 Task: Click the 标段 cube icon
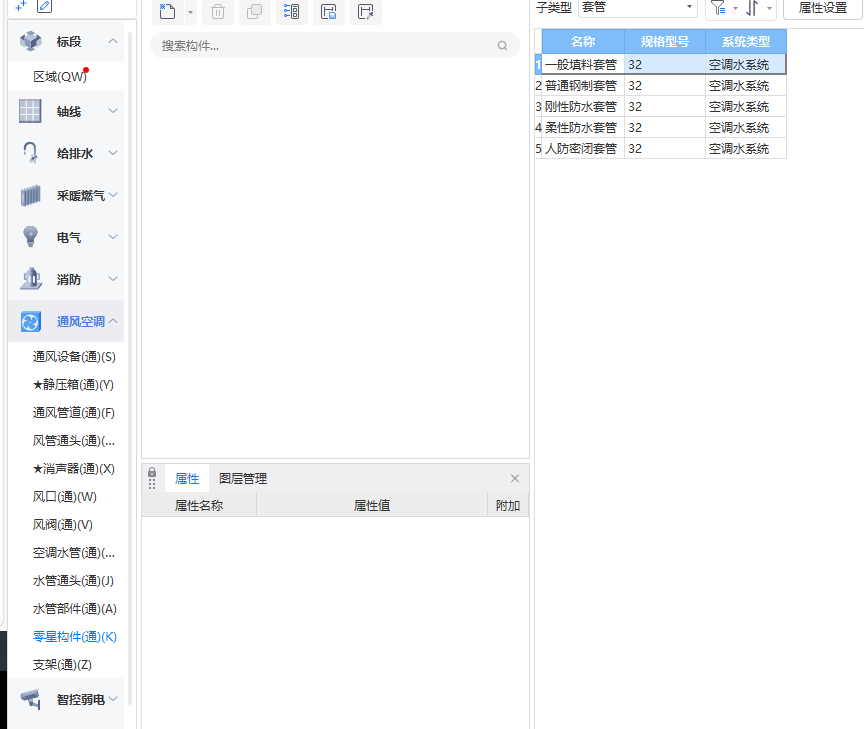click(30, 41)
